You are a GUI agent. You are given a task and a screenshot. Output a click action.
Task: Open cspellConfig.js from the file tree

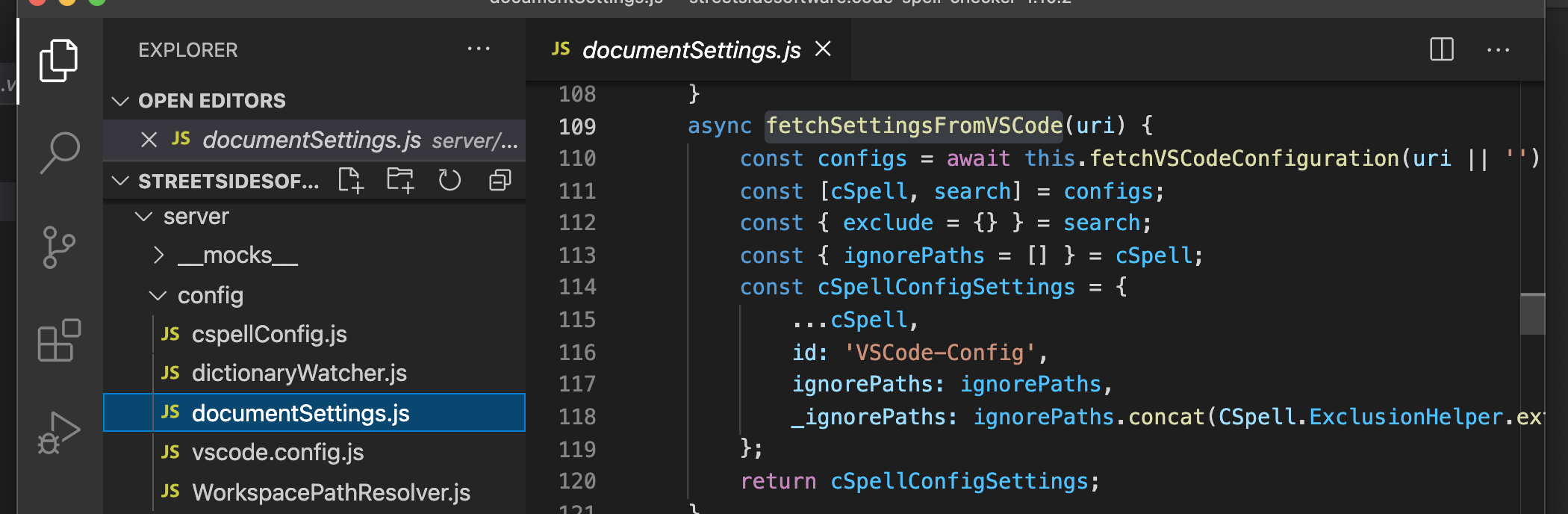pos(269,335)
